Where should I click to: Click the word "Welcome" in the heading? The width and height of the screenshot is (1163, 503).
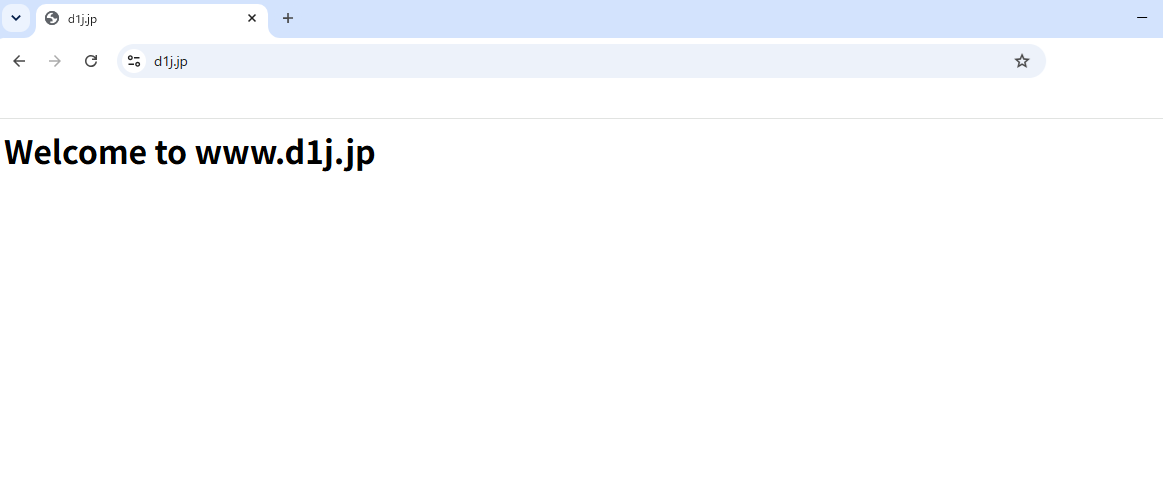76,151
